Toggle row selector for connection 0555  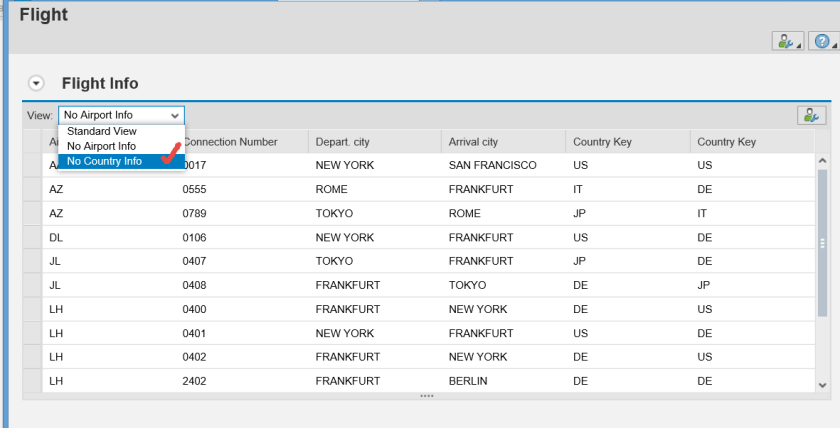click(32, 189)
